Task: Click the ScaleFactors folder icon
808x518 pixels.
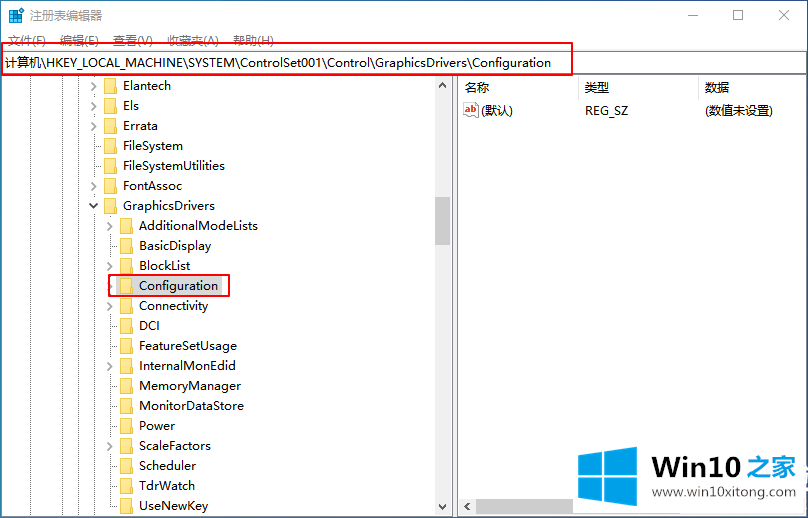Action: pos(126,446)
